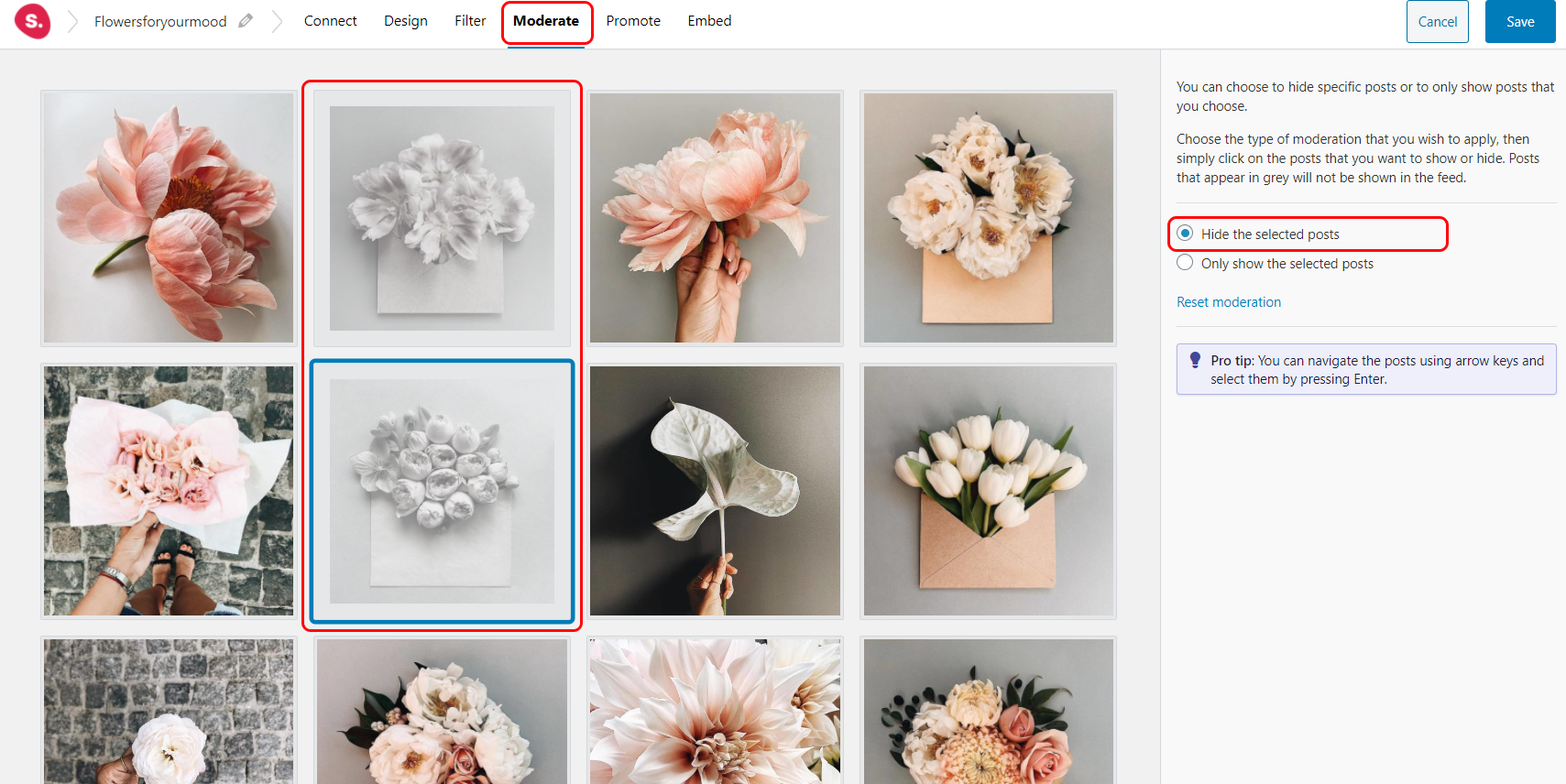The image size is (1566, 784).
Task: Switch to the Design tab
Action: (x=405, y=21)
